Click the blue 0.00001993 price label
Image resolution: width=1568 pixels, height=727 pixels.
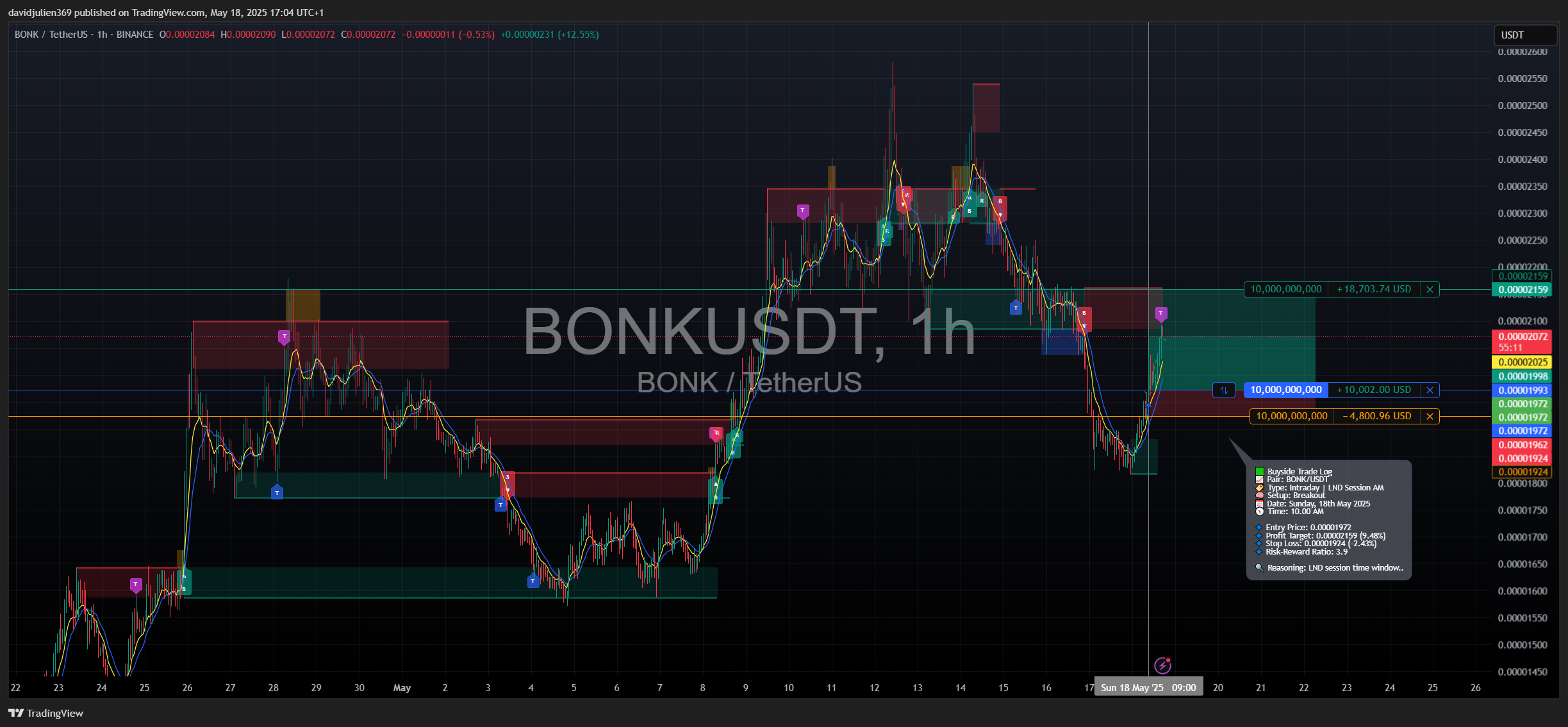pos(1523,390)
